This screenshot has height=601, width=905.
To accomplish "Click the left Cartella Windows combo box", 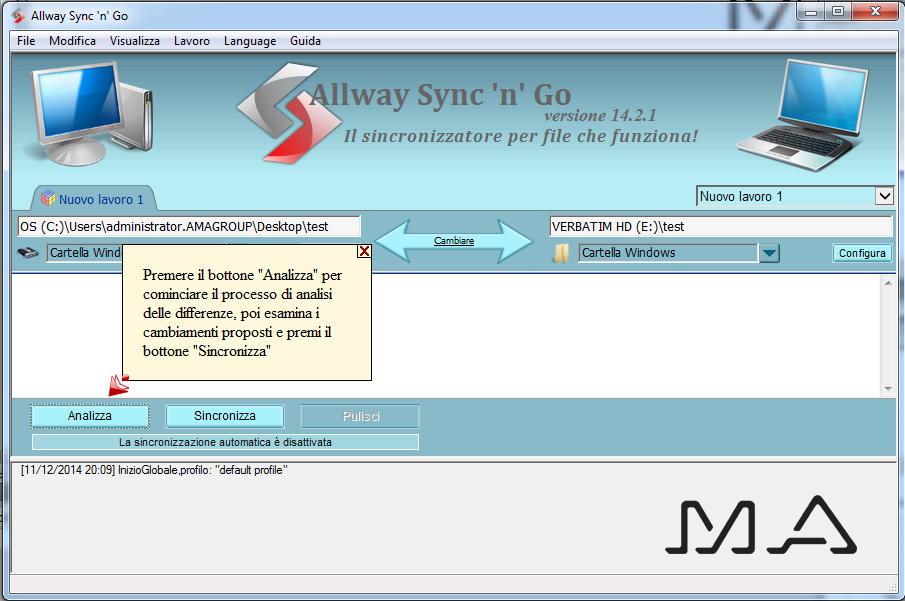I will (x=85, y=253).
